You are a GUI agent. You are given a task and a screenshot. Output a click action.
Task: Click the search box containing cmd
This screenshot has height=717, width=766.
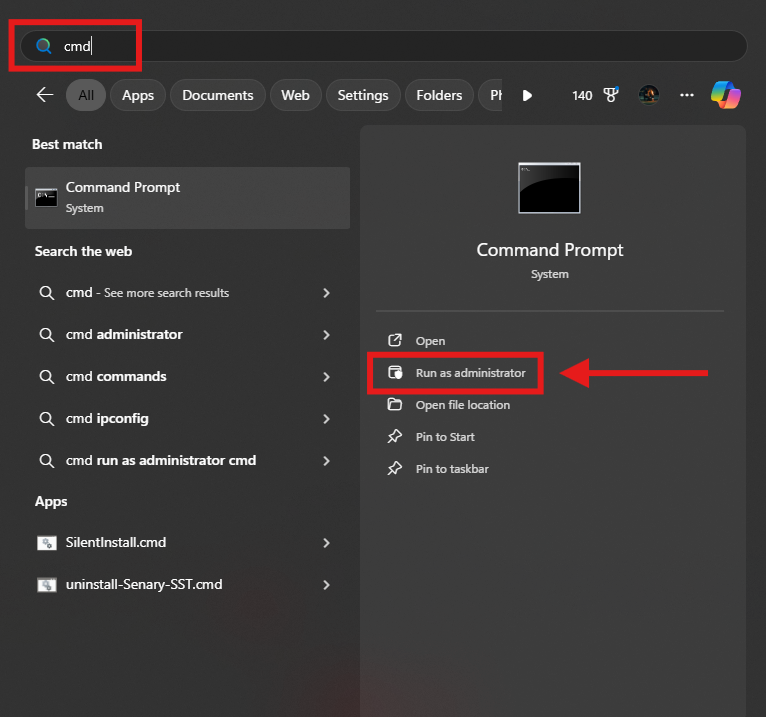(x=400, y=46)
